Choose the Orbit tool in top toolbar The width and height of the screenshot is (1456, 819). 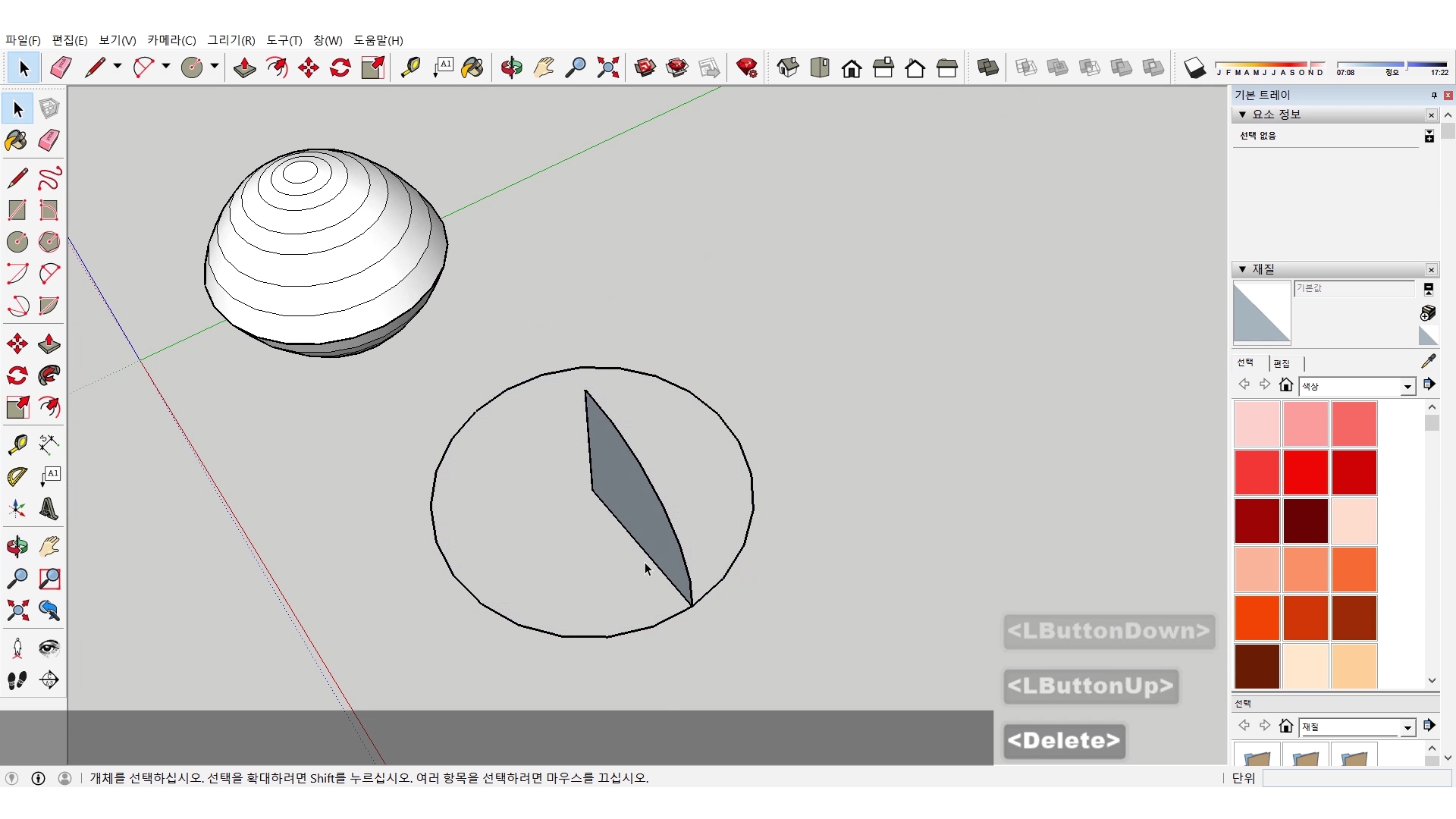point(511,68)
